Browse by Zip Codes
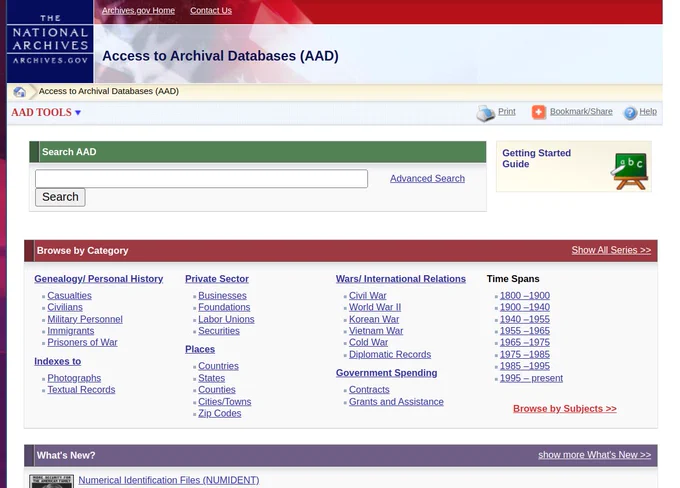 tap(220, 413)
